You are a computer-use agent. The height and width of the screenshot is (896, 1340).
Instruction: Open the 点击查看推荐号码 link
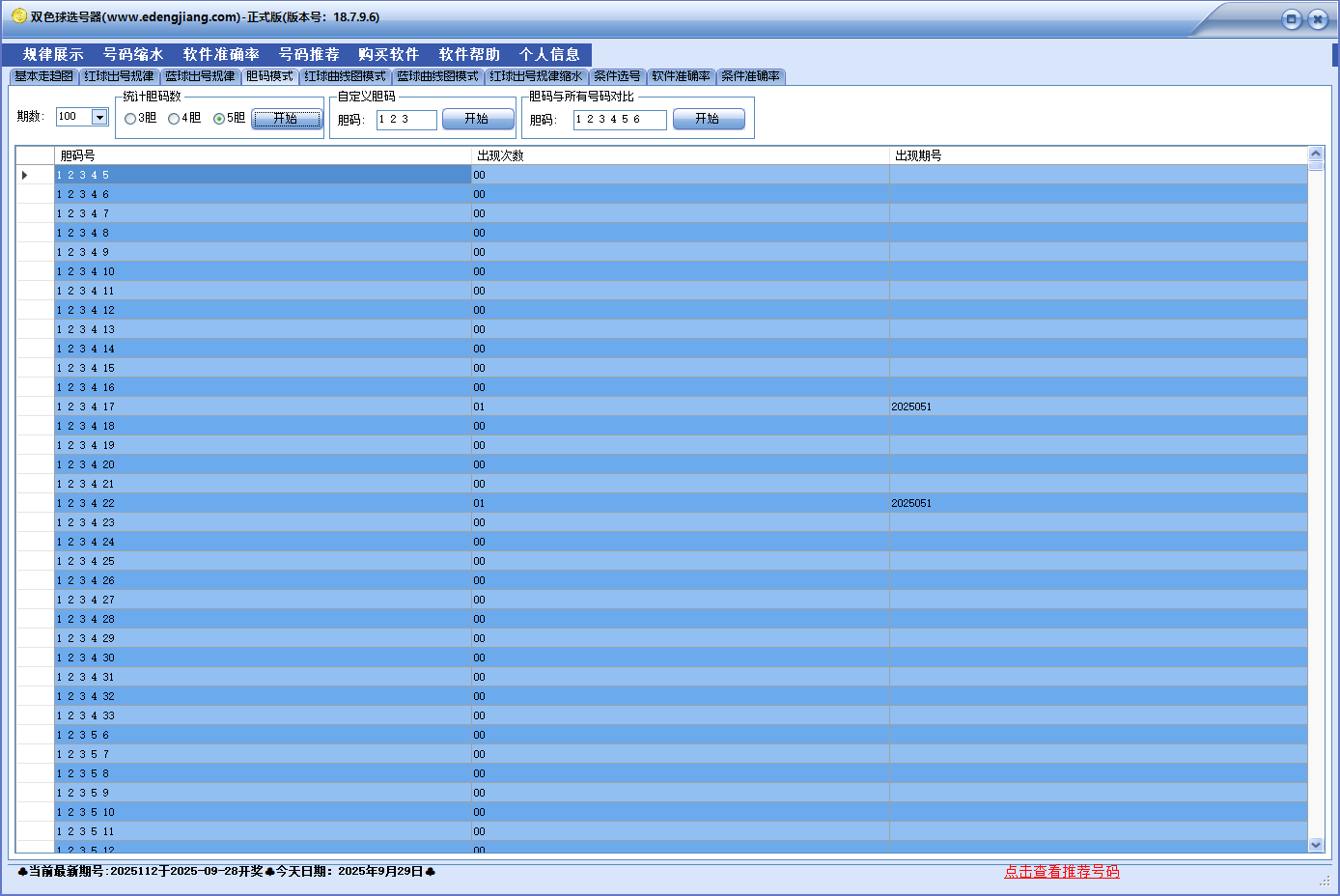(1061, 872)
